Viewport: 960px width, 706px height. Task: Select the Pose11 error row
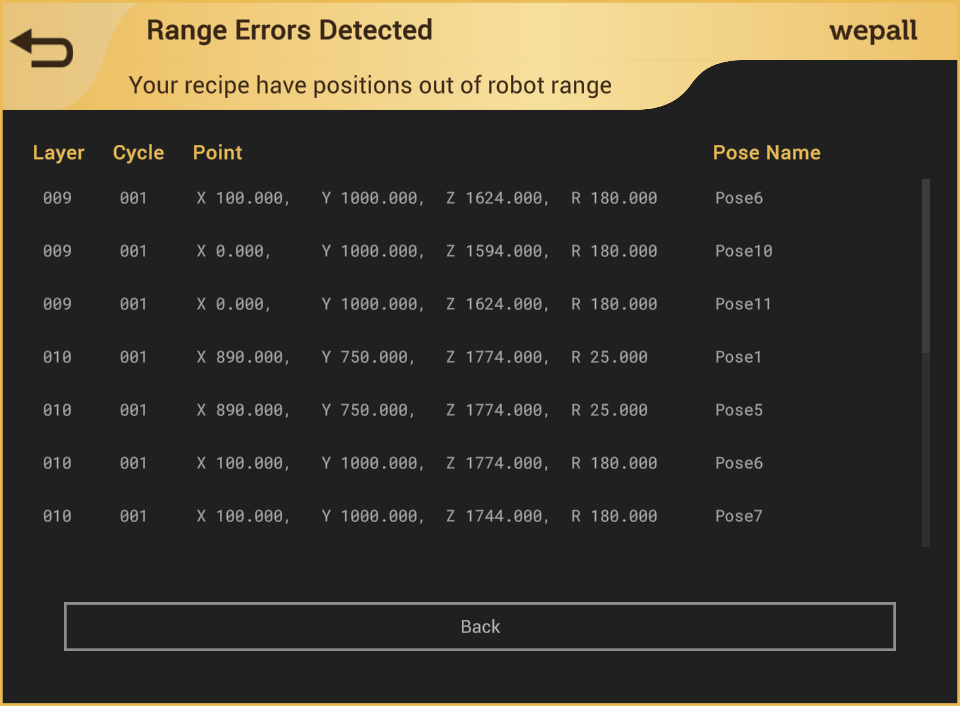tap(743, 304)
